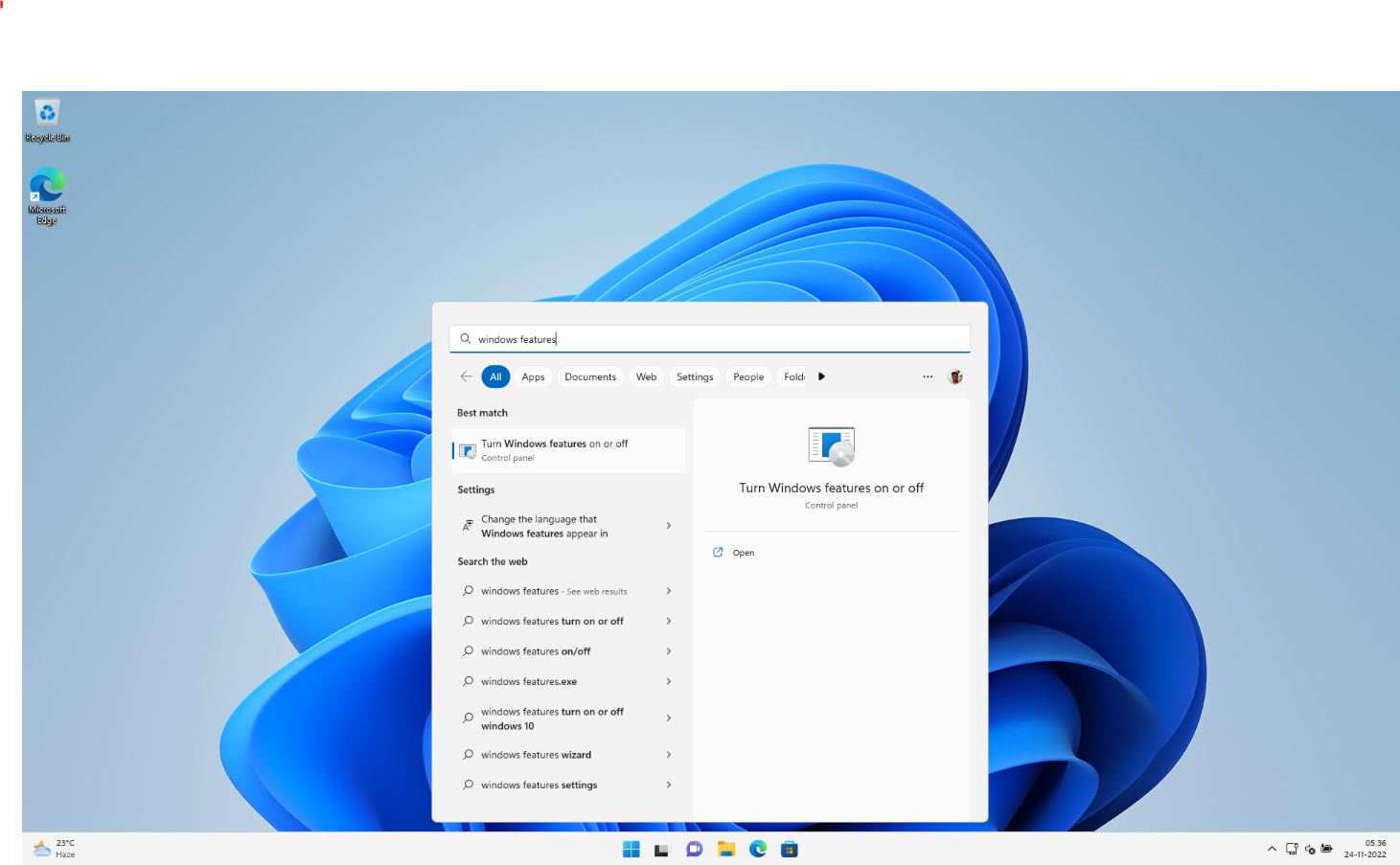This screenshot has width=1400, height=865.
Task: Click the language icon beside 'Change the language'
Action: [468, 526]
